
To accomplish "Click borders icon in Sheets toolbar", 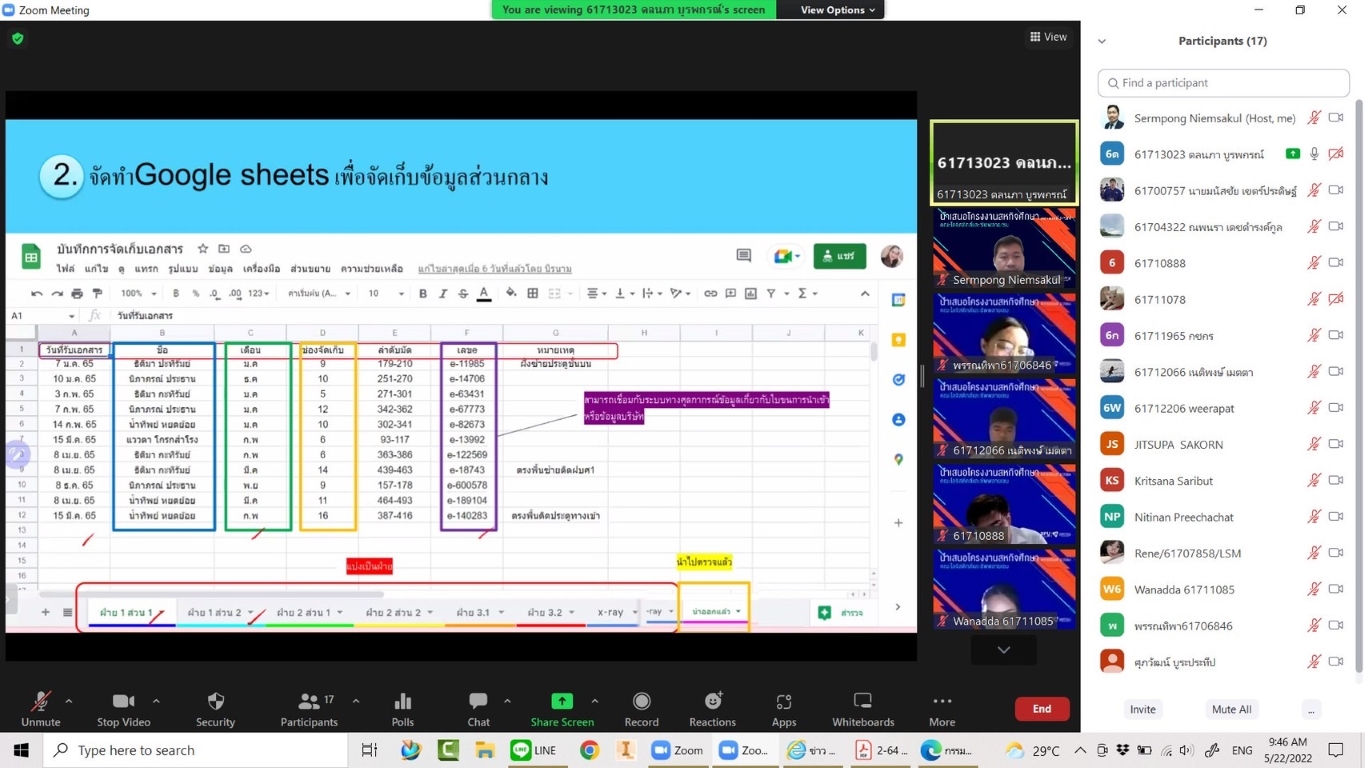I will pyautogui.click(x=532, y=294).
